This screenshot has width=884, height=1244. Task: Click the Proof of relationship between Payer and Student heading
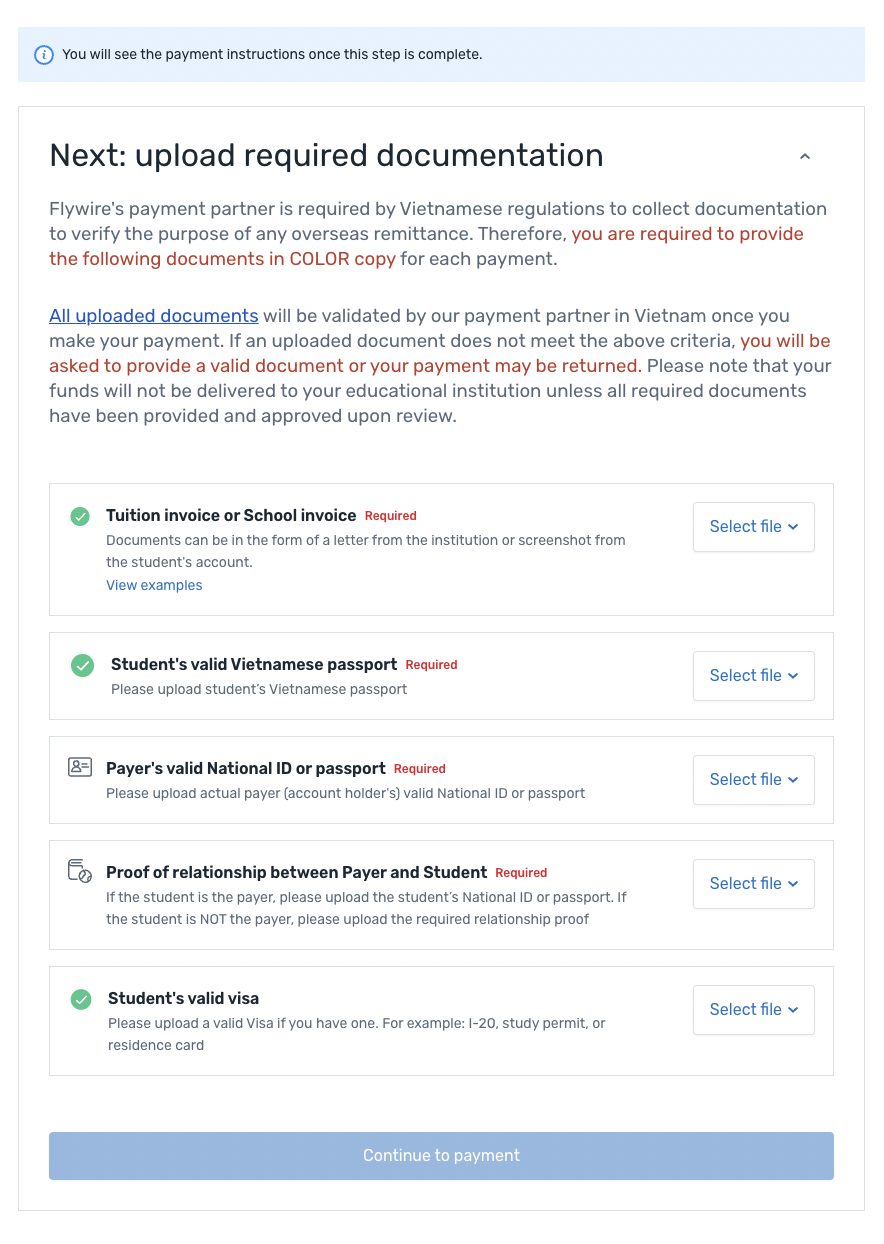296,872
